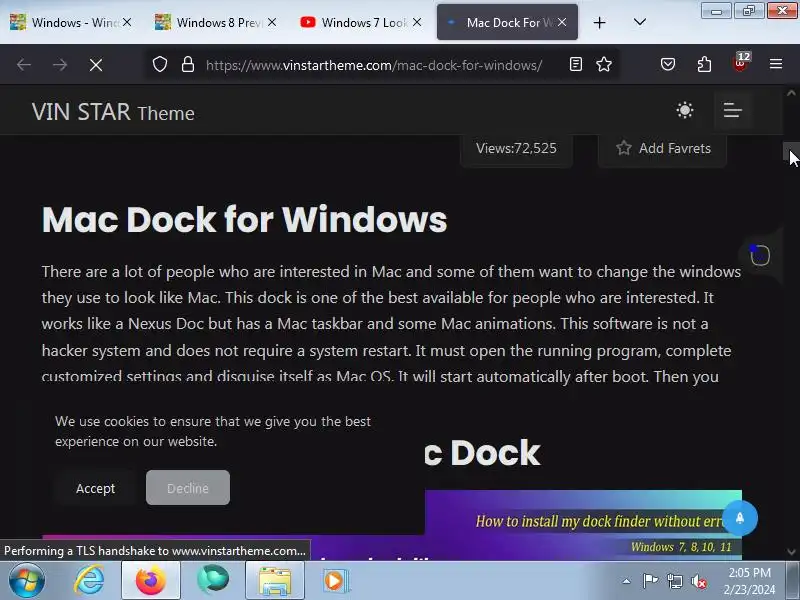Close the Windows 8 Preview tab

(x=272, y=22)
